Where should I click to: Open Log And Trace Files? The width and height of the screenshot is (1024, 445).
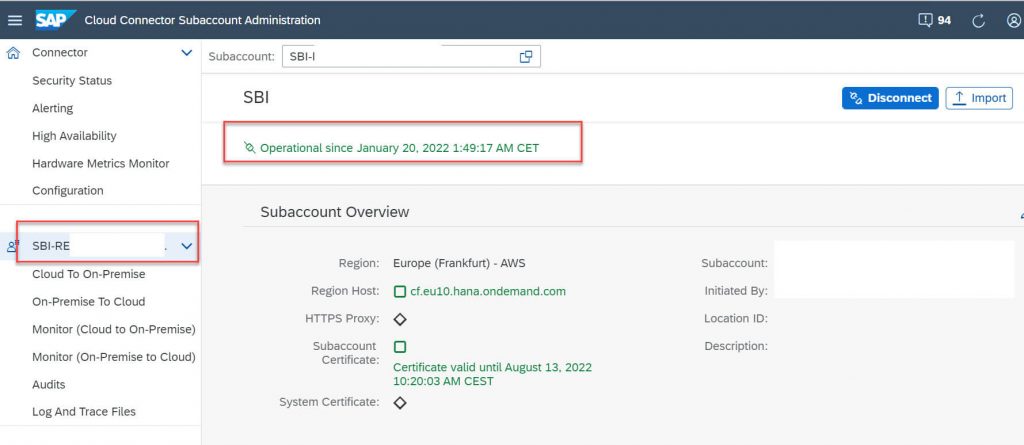point(84,412)
